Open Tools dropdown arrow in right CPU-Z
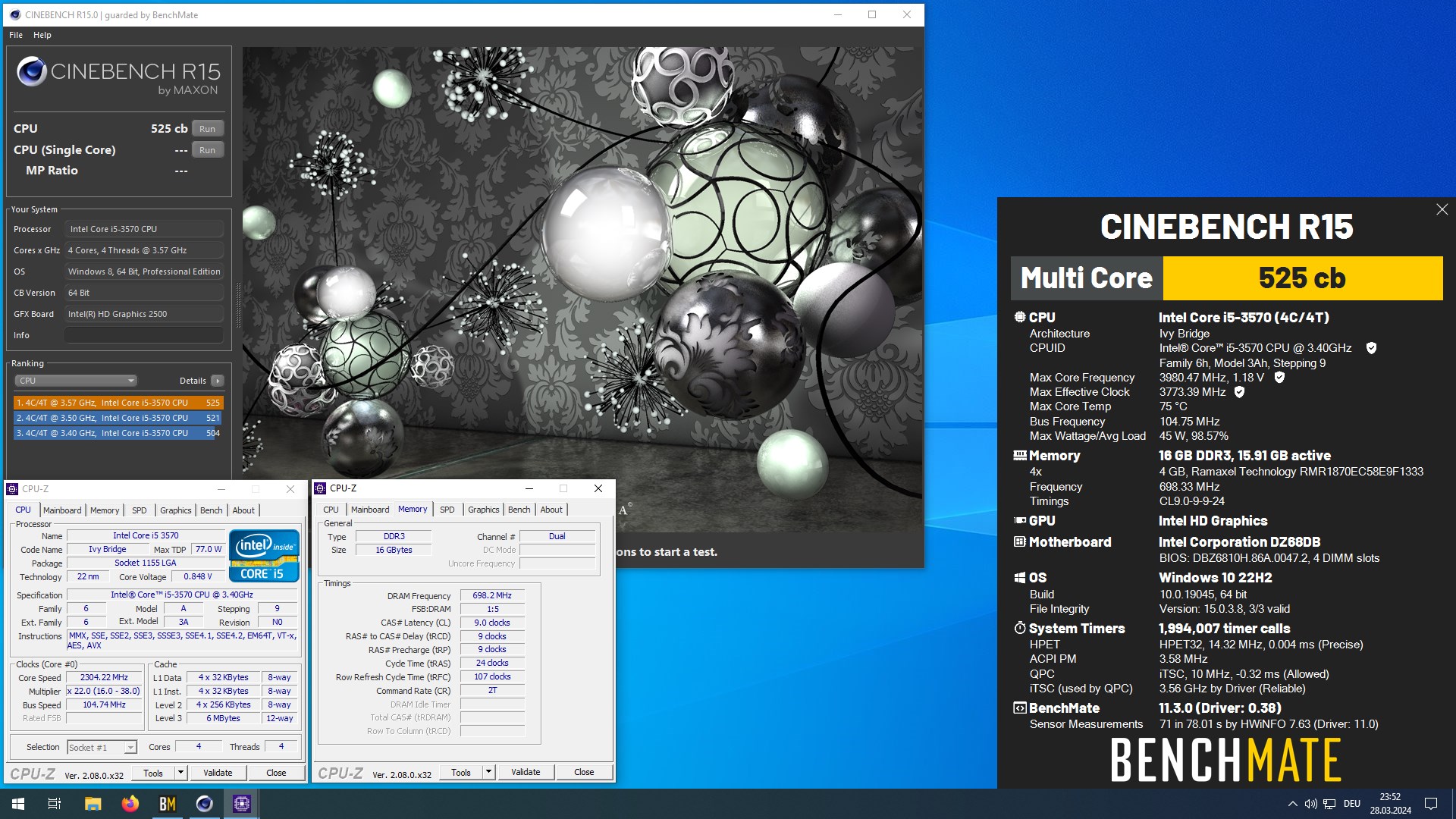Viewport: 1456px width, 819px height. (x=488, y=772)
